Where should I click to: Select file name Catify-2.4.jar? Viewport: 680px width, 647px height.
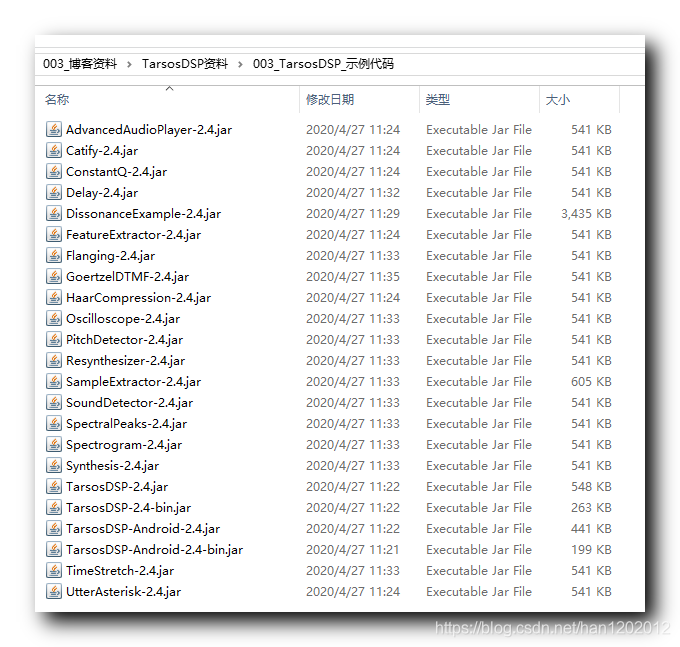tap(102, 151)
